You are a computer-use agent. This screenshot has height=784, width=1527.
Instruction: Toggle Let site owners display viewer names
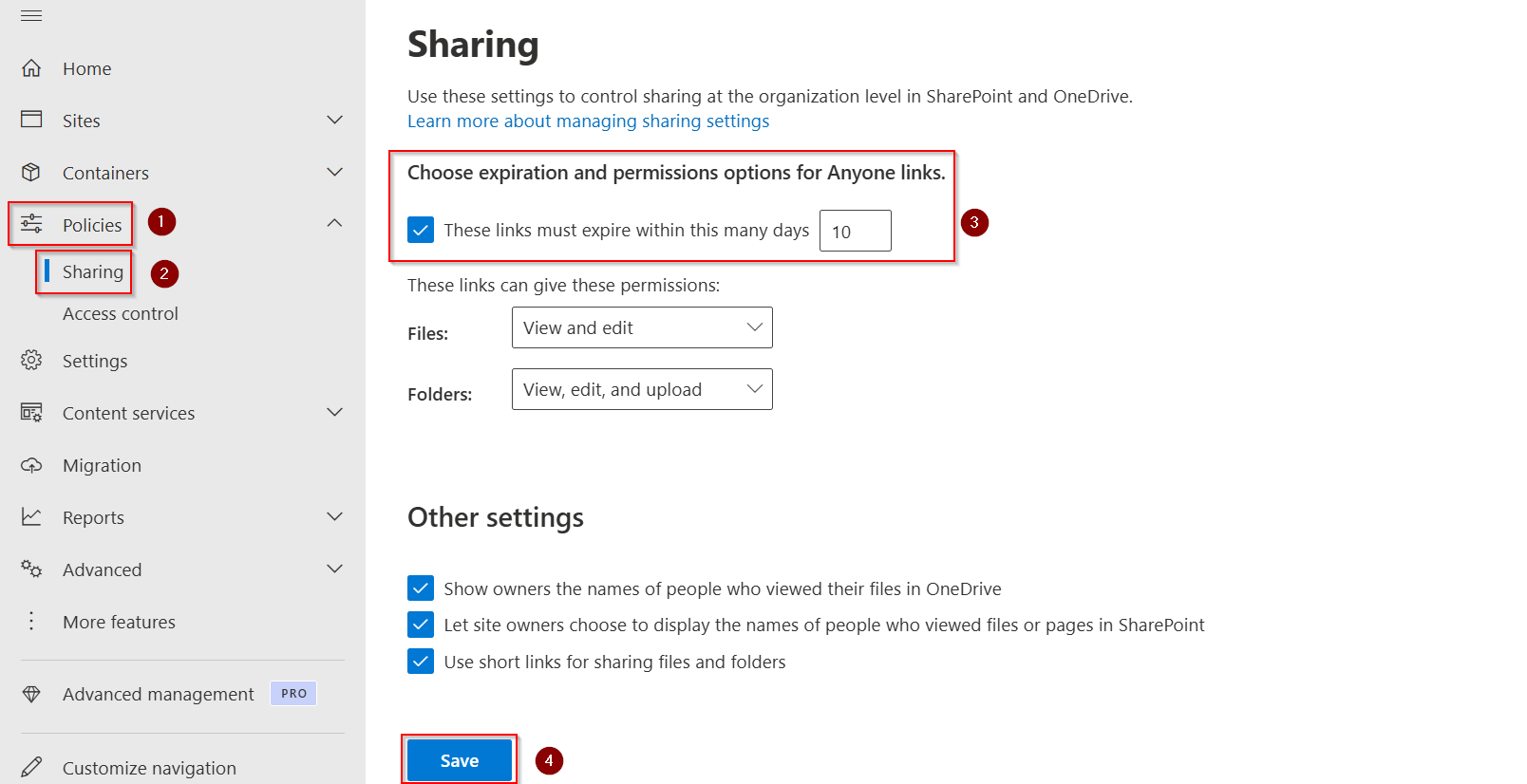click(x=421, y=625)
